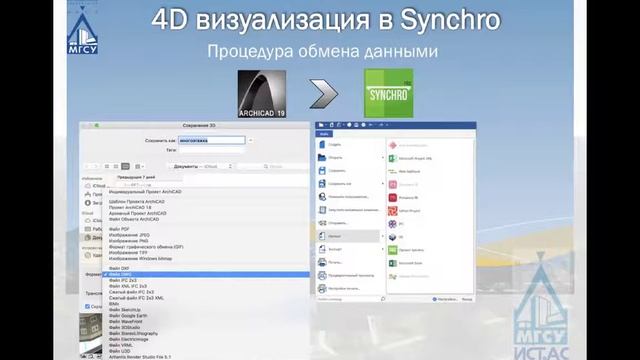Select the Synchro Project import icon

(x=393, y=250)
